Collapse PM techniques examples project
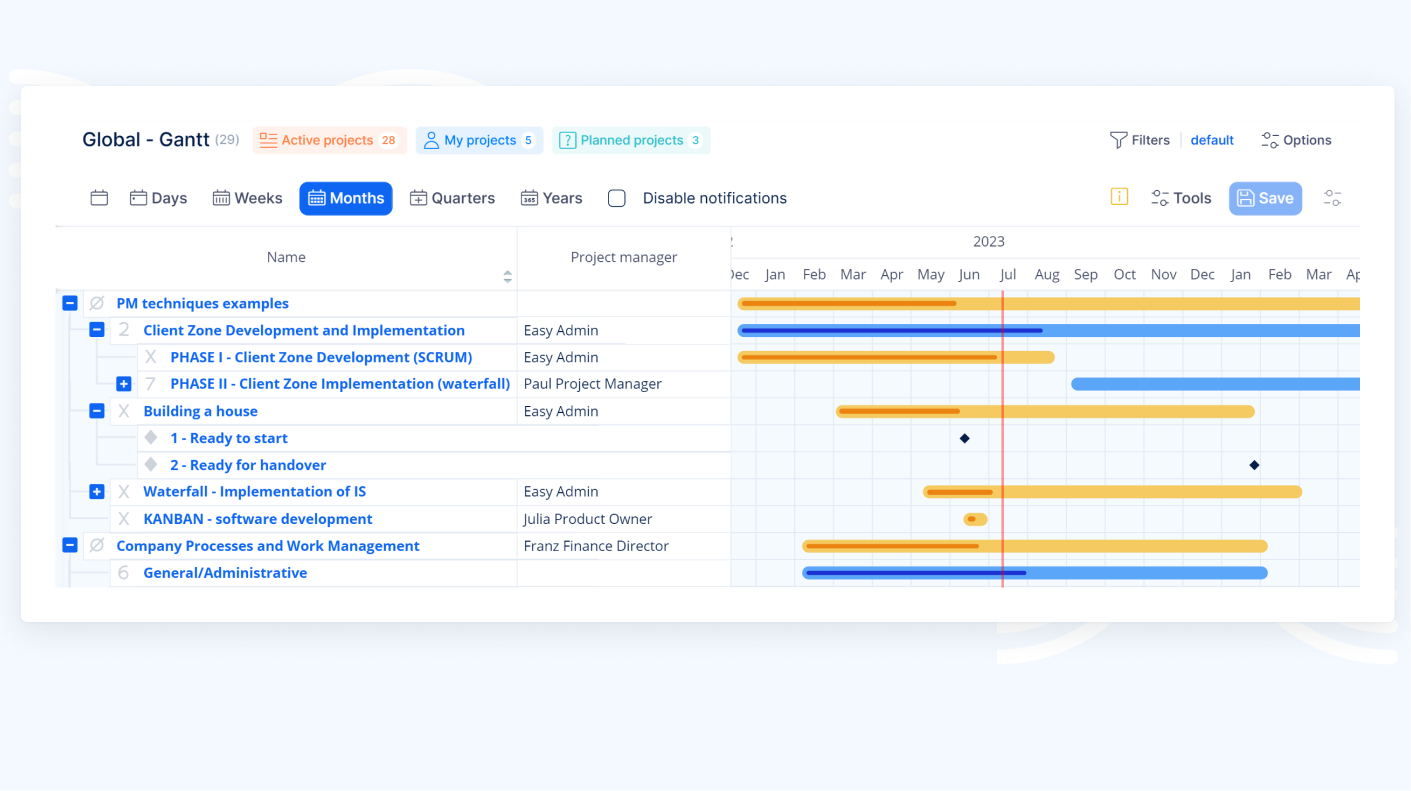 tap(70, 303)
